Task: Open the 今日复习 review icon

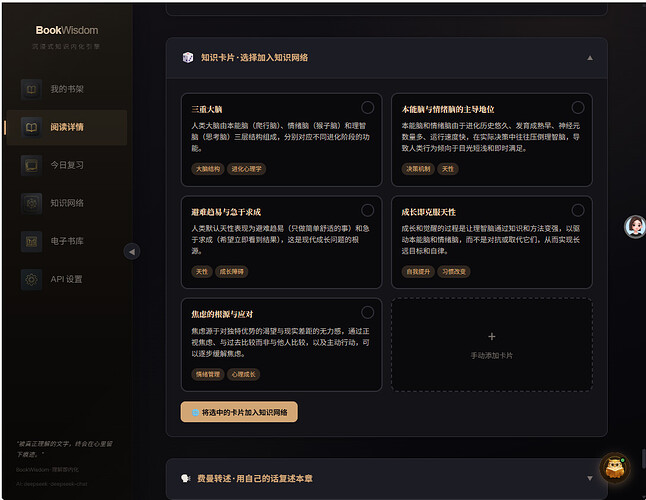Action: tap(31, 165)
